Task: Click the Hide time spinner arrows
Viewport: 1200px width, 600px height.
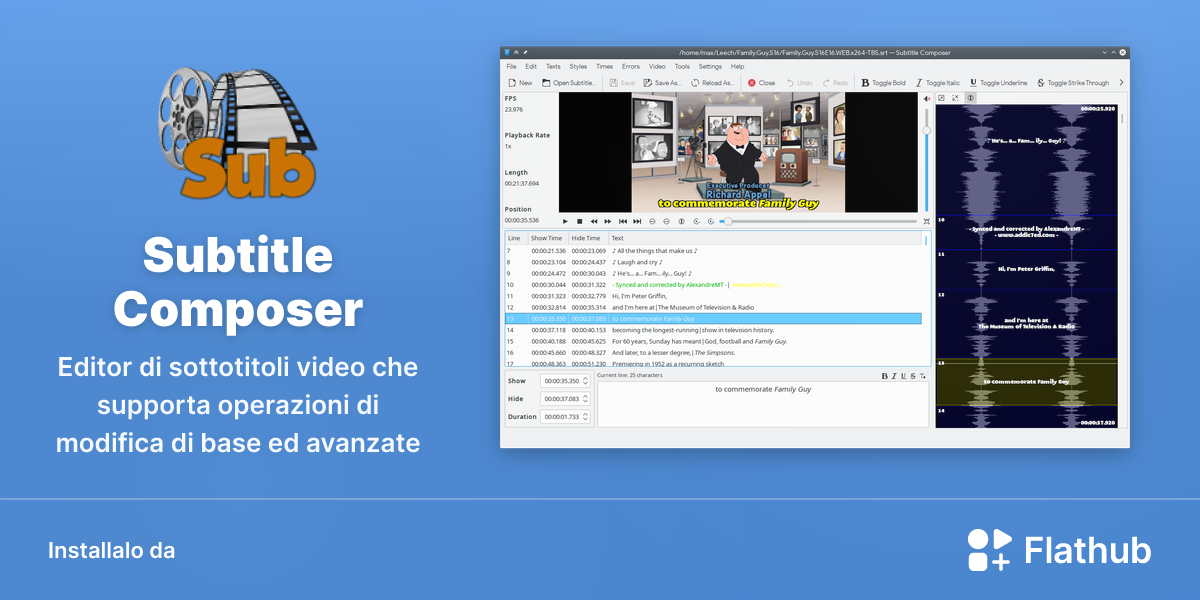Action: tap(586, 399)
